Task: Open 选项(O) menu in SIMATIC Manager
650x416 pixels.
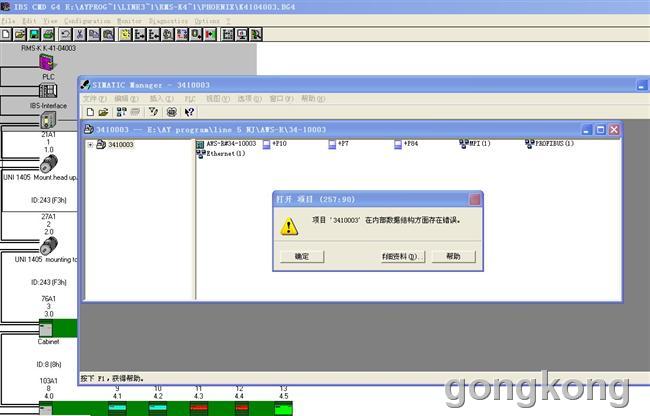Action: (250, 99)
